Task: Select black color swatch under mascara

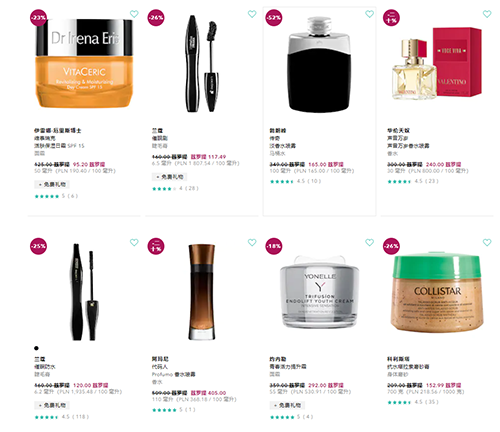Action: point(36,348)
